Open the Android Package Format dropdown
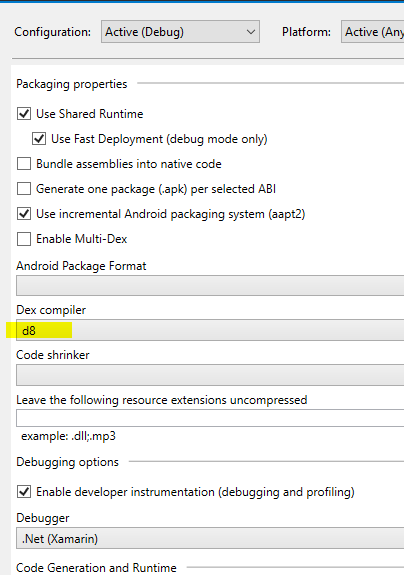This screenshot has width=404, height=575. [x=210, y=286]
